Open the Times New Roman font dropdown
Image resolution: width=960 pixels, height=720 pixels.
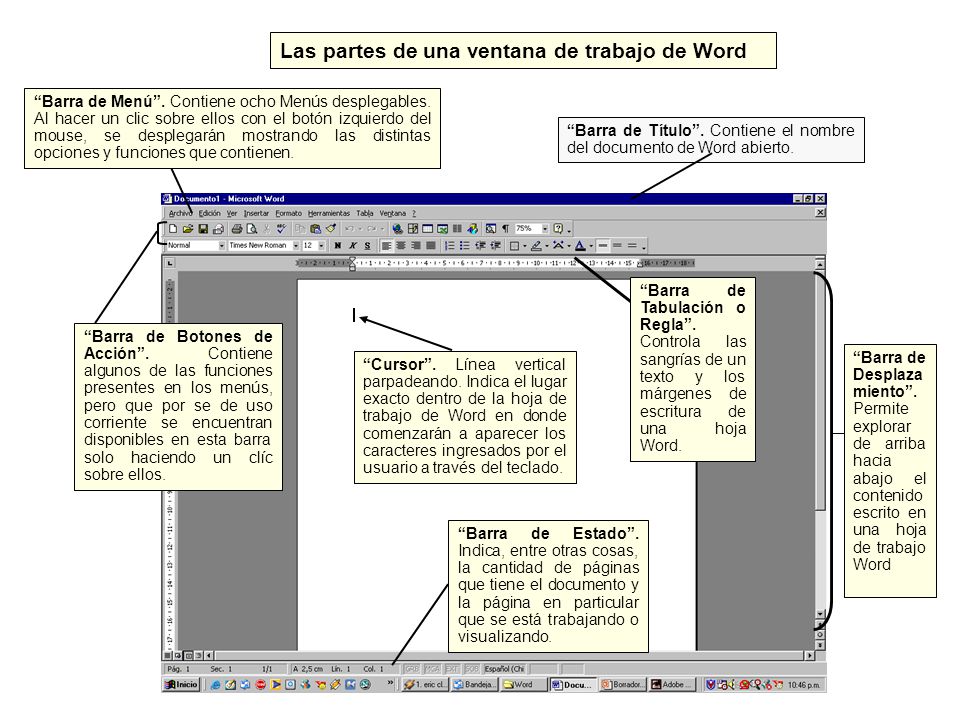pyautogui.click(x=296, y=246)
